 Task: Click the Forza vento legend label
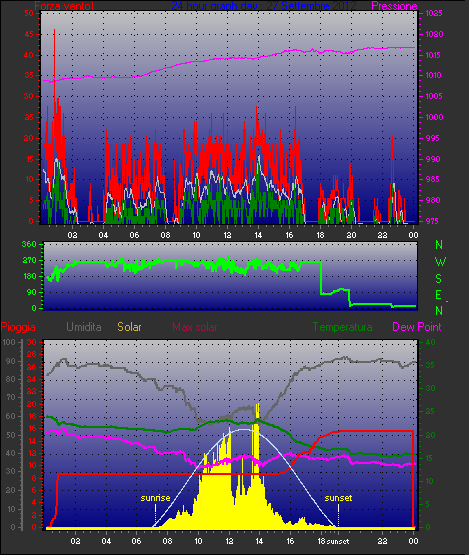click(x=64, y=6)
